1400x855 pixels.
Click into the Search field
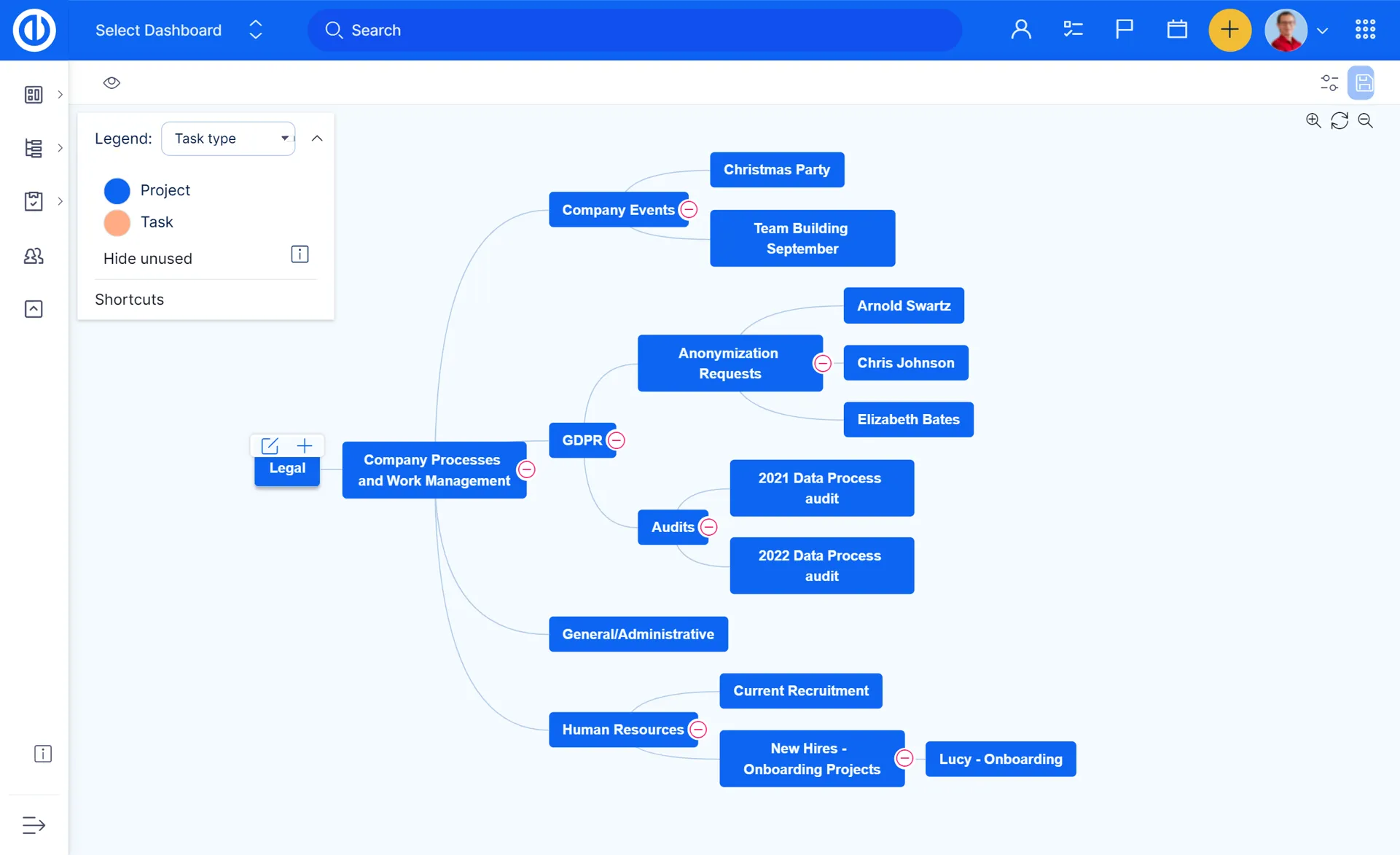click(x=634, y=30)
